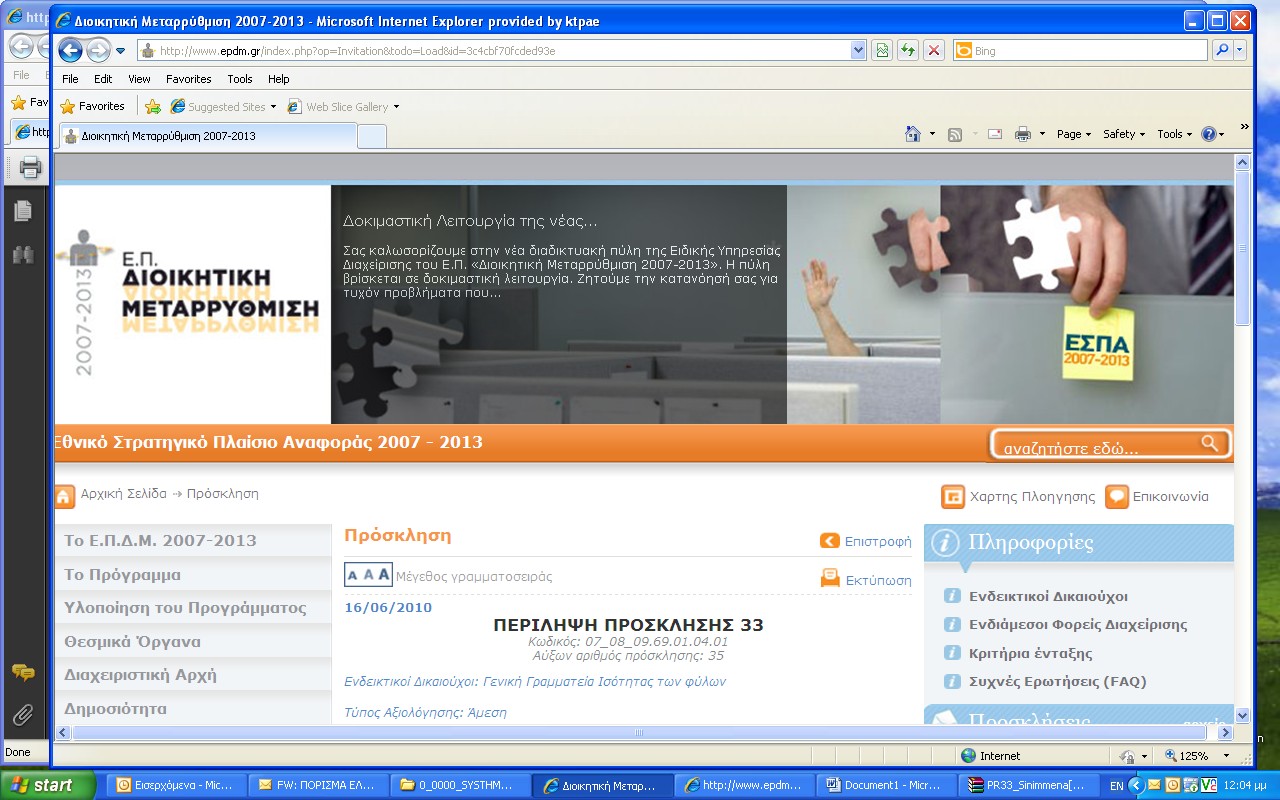This screenshot has height=800, width=1280.
Task: Open Θεσμικά Όργανα sidebar item
Action: tap(193, 642)
